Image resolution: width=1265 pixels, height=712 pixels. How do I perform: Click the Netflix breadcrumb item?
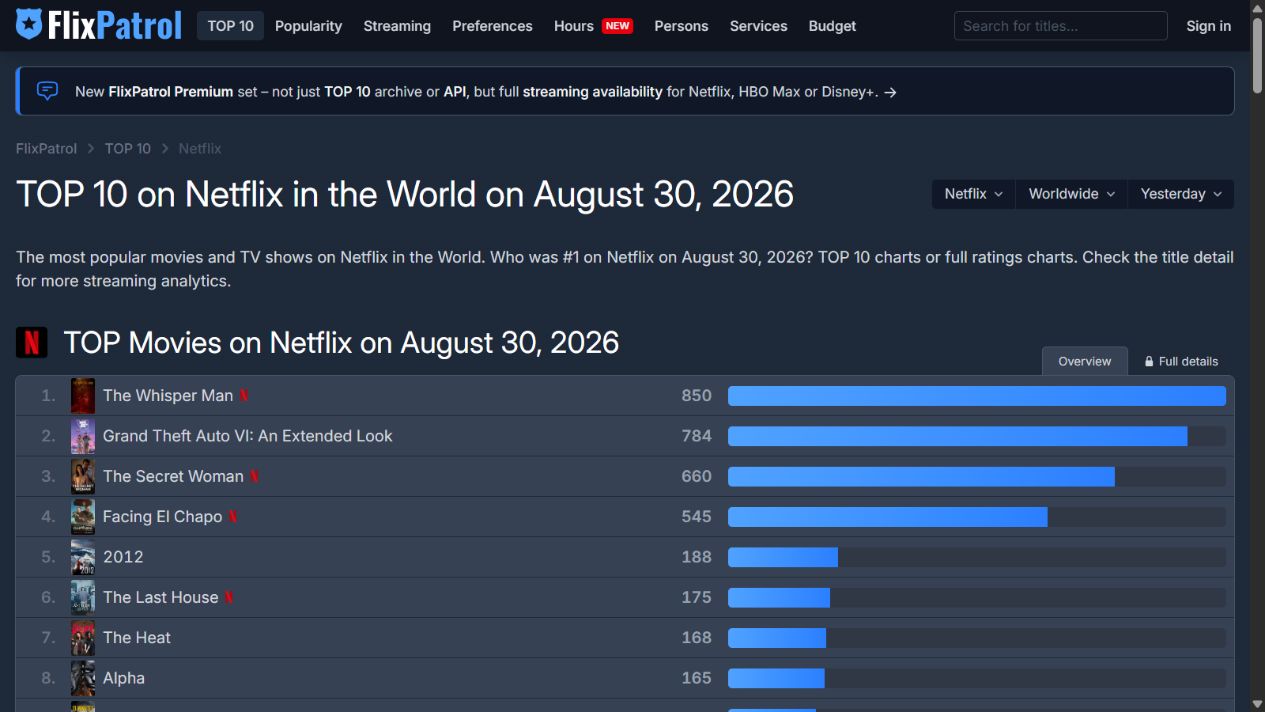click(x=200, y=148)
